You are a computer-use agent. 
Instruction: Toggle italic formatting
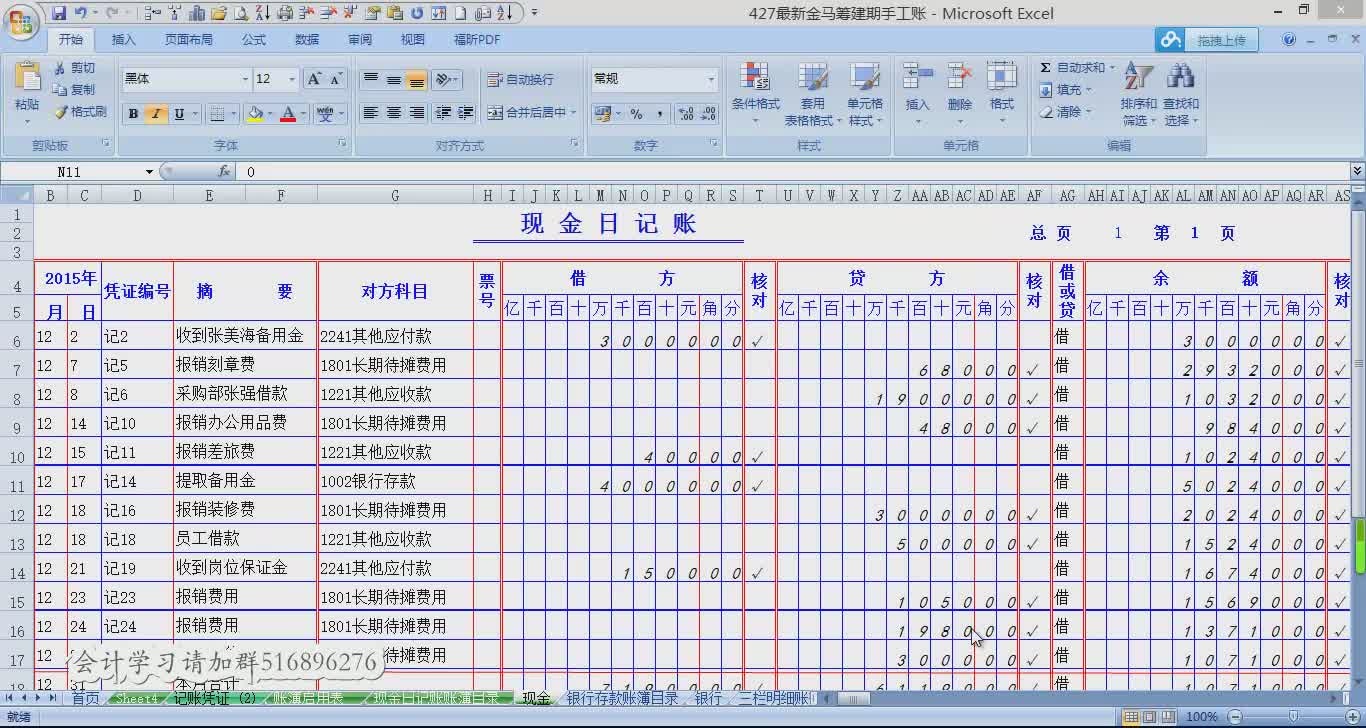pyautogui.click(x=156, y=114)
